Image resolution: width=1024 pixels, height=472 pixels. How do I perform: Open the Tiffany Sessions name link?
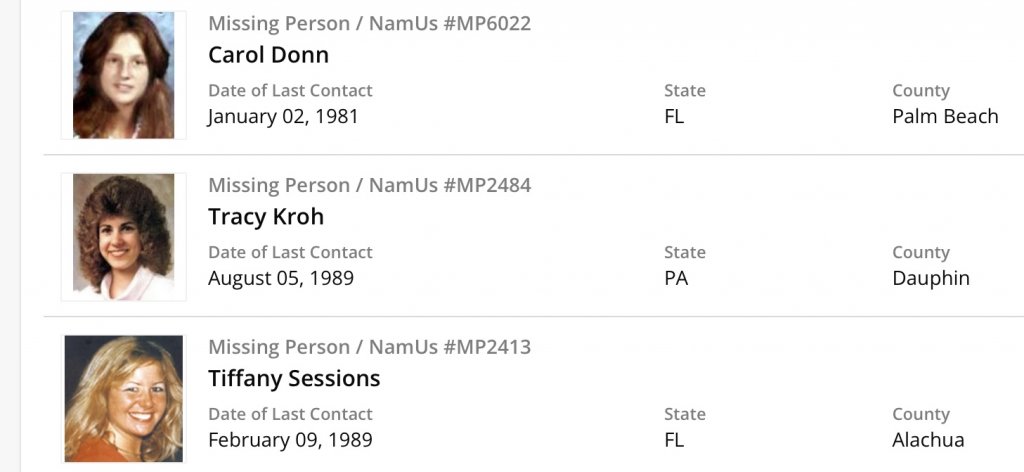[294, 378]
